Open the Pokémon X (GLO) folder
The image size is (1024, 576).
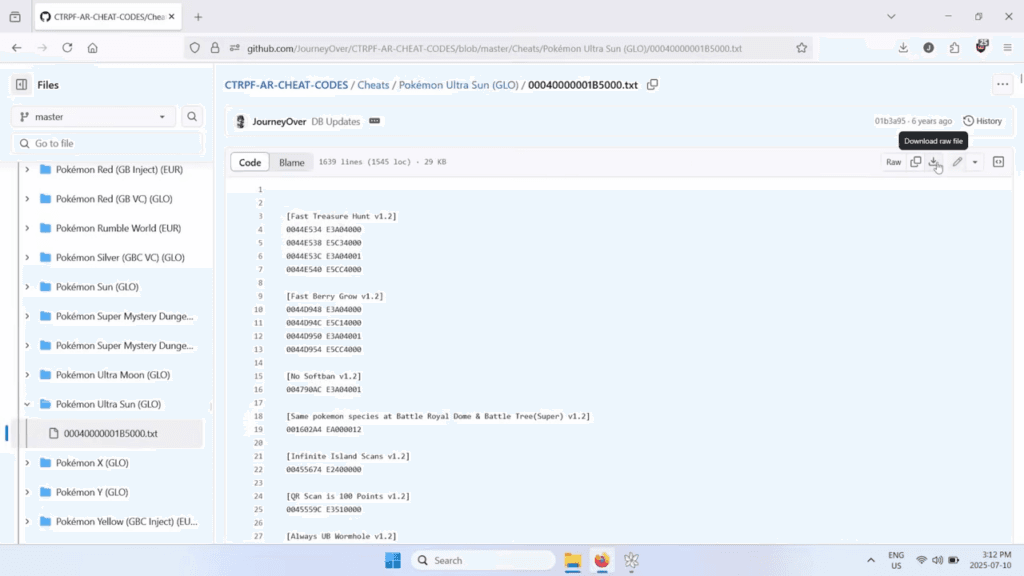coord(92,463)
